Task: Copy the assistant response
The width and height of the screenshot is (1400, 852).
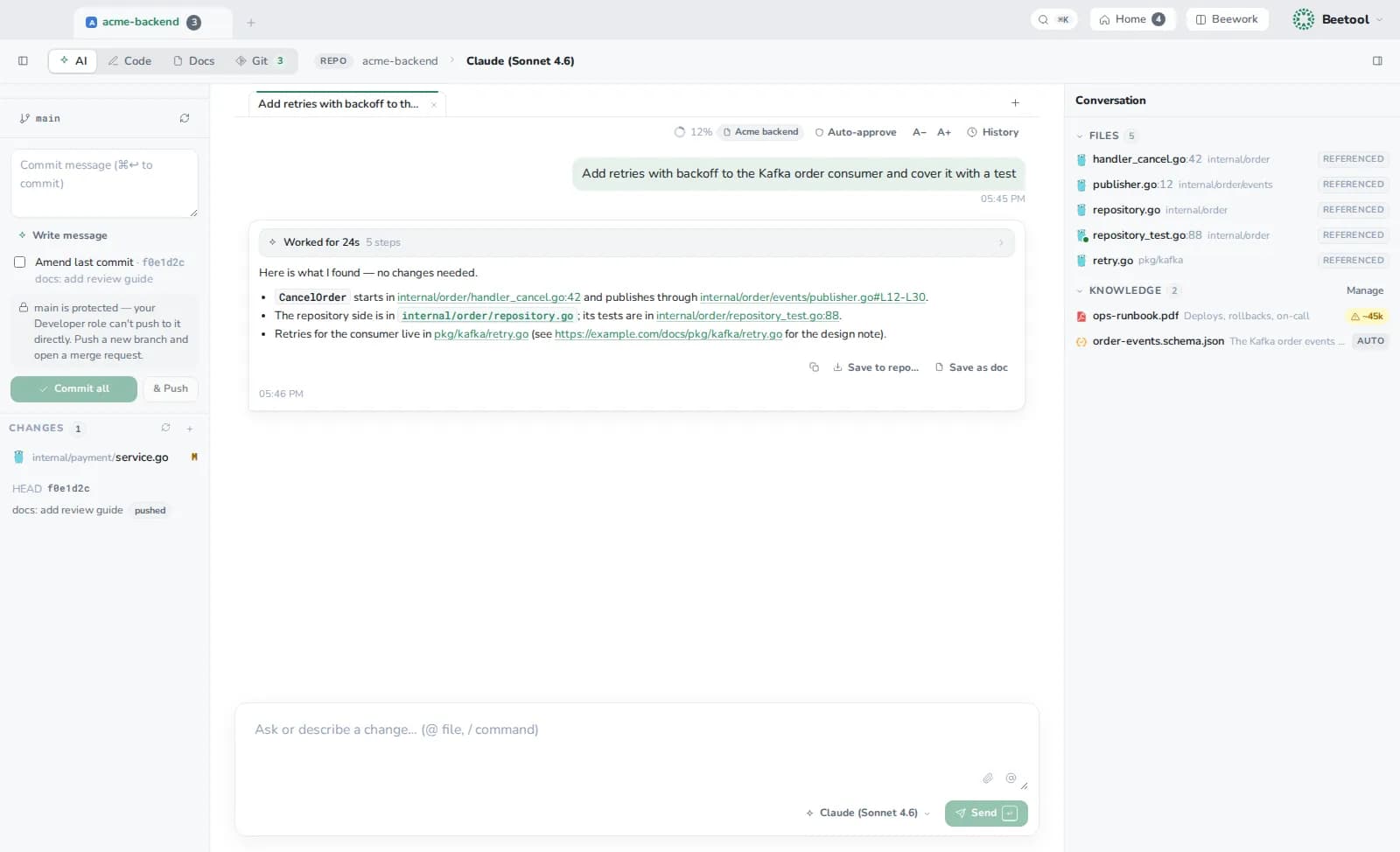Action: click(x=814, y=367)
